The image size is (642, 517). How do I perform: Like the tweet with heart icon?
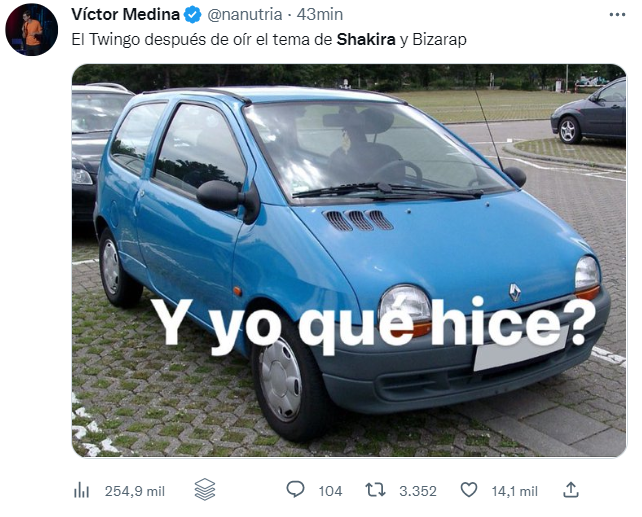point(469,490)
